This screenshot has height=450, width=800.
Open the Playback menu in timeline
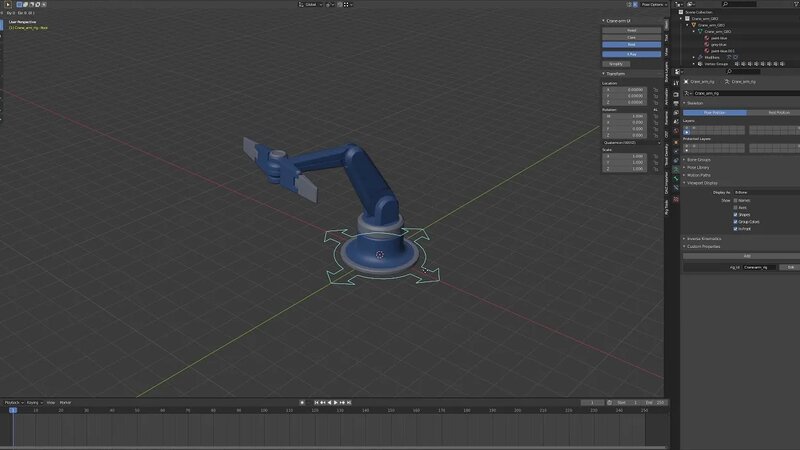pyautogui.click(x=14, y=403)
